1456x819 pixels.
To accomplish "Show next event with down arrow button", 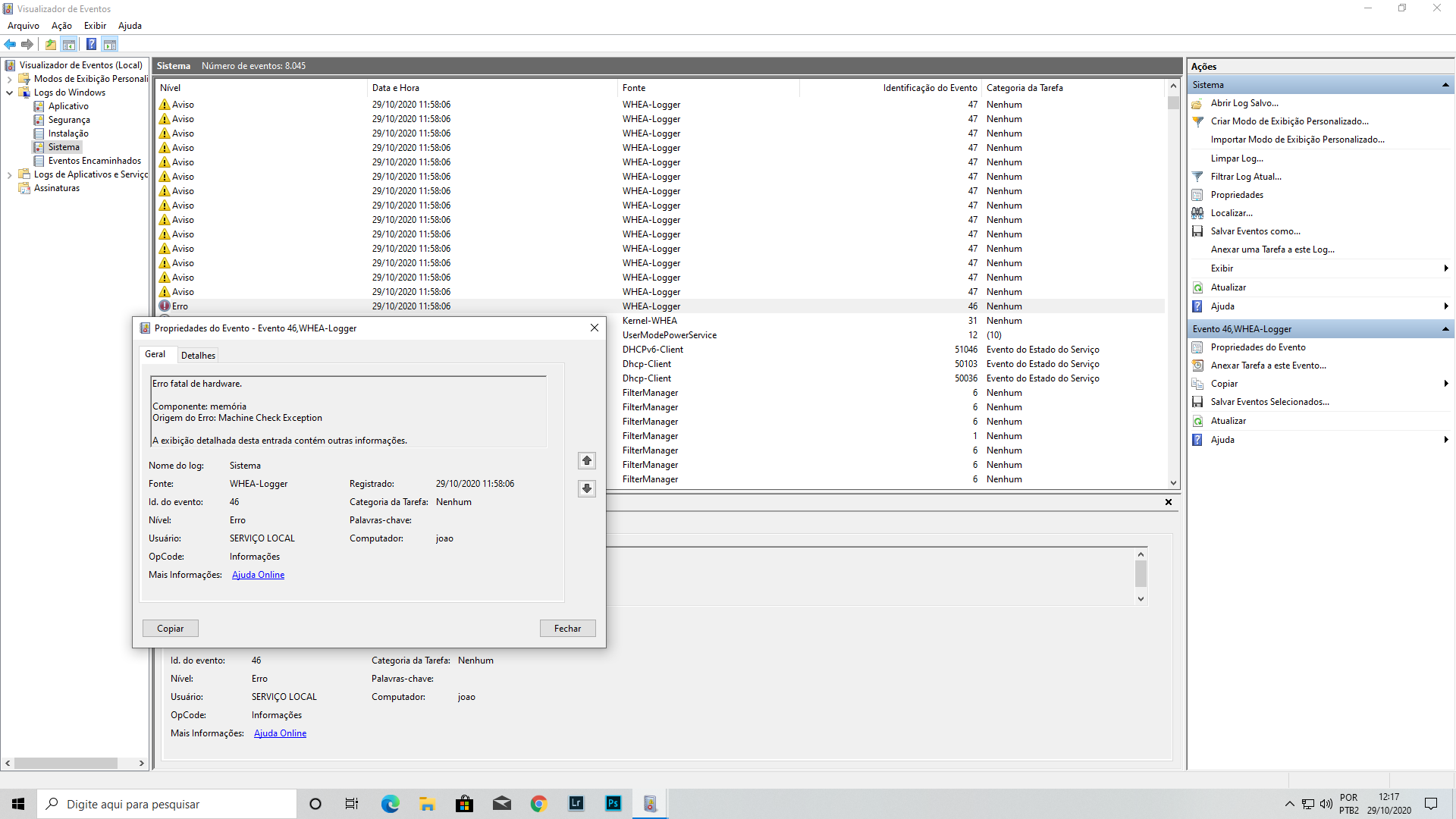I will coord(587,488).
